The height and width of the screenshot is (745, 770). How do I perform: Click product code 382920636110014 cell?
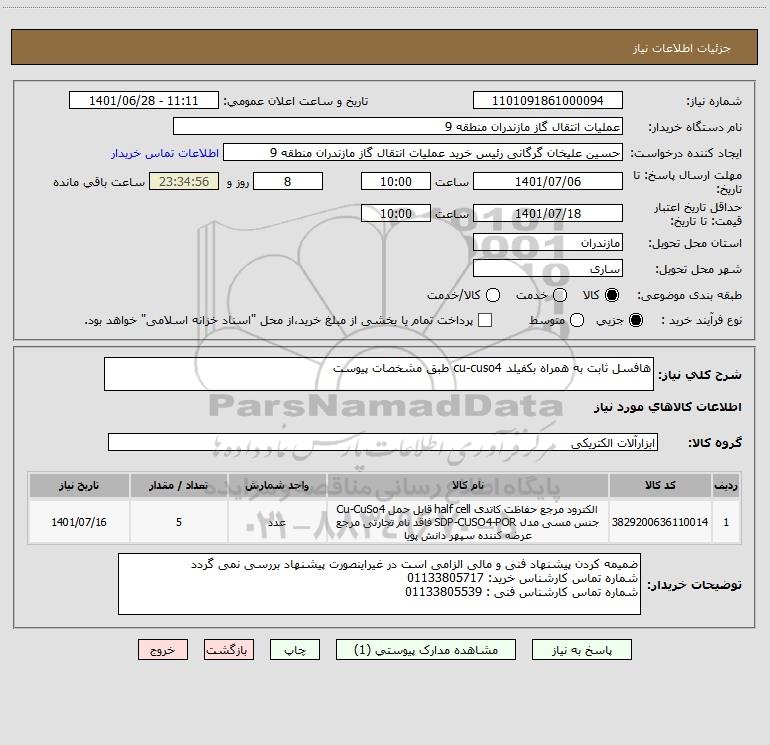coord(660,522)
